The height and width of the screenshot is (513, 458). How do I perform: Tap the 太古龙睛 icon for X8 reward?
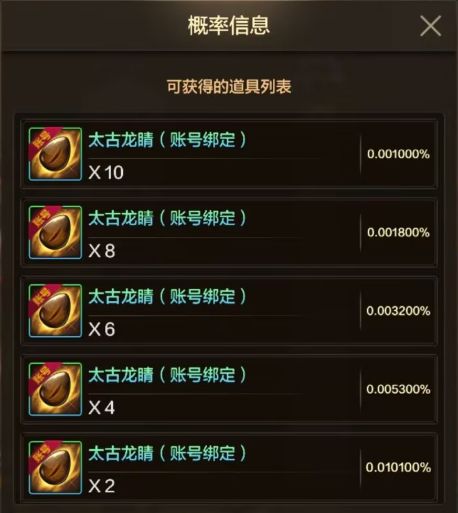pos(55,233)
